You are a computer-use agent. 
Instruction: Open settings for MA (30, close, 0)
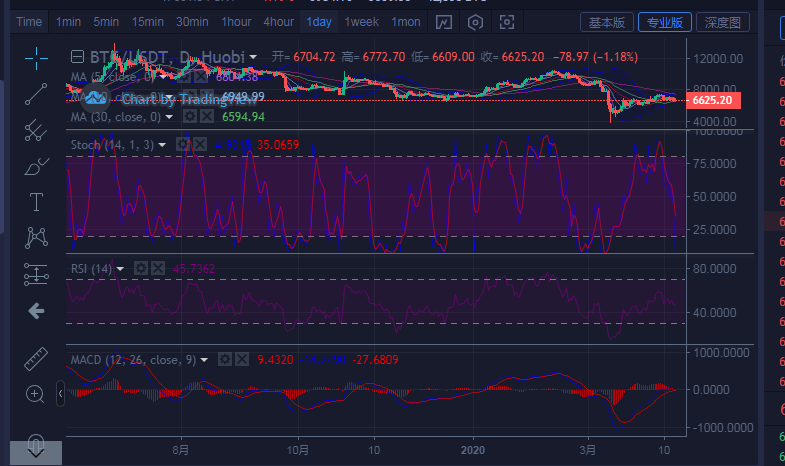pos(190,117)
